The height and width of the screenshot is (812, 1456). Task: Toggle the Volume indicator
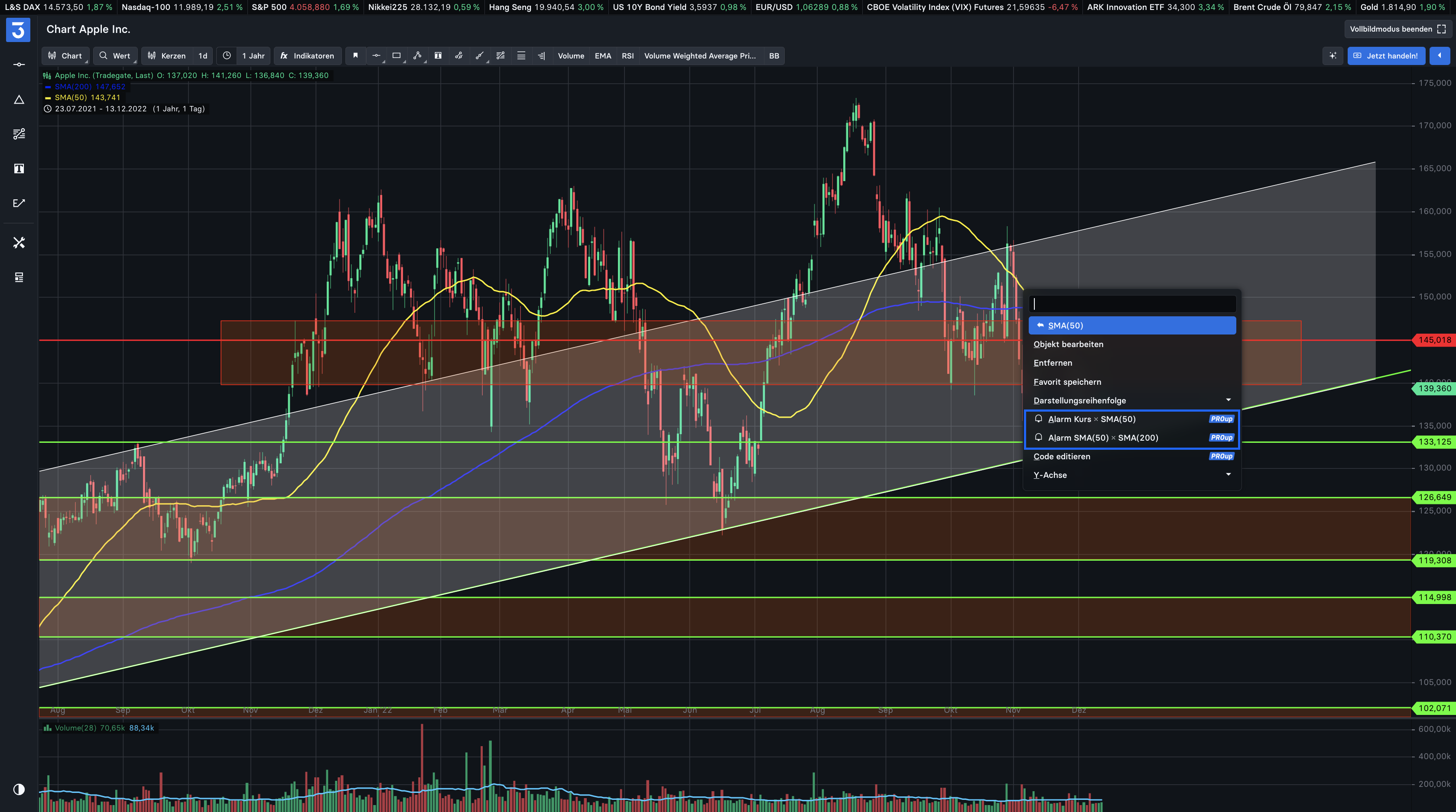[571, 55]
